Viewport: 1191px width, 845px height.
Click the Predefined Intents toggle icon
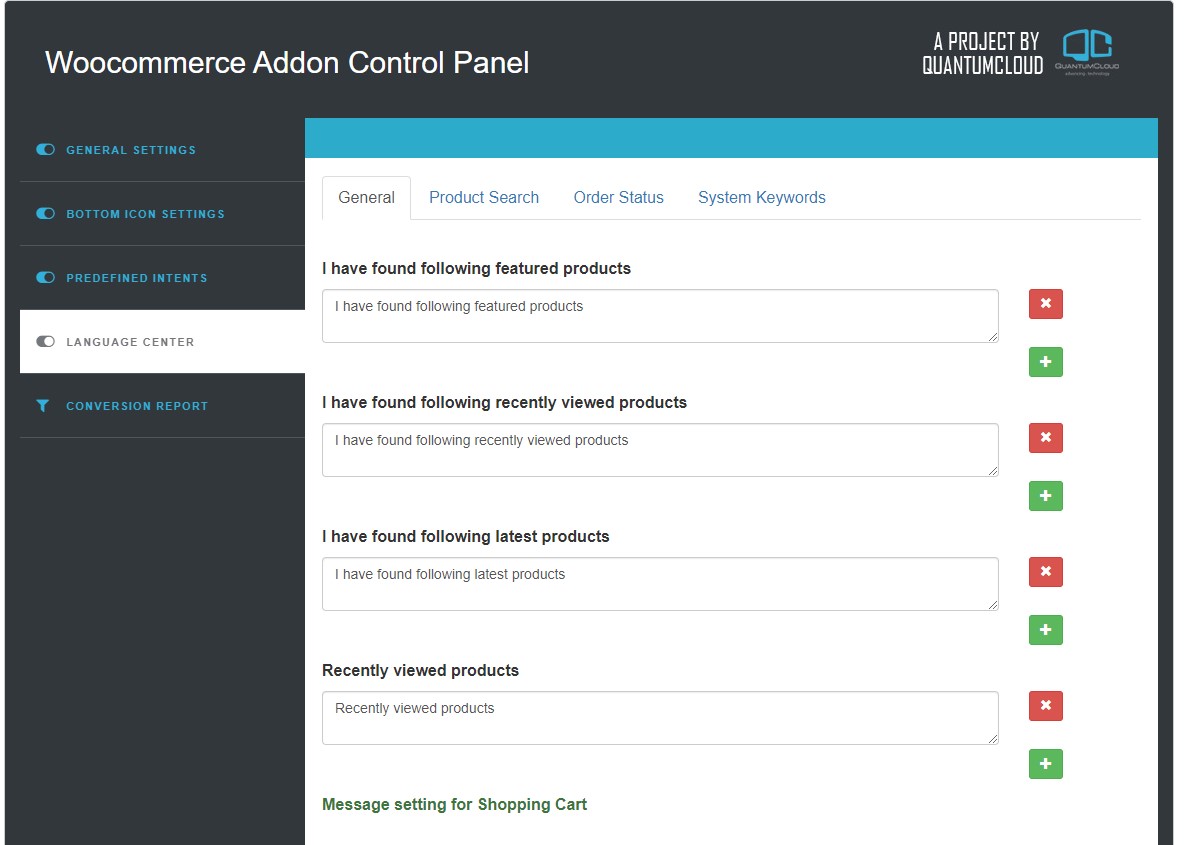click(46, 277)
